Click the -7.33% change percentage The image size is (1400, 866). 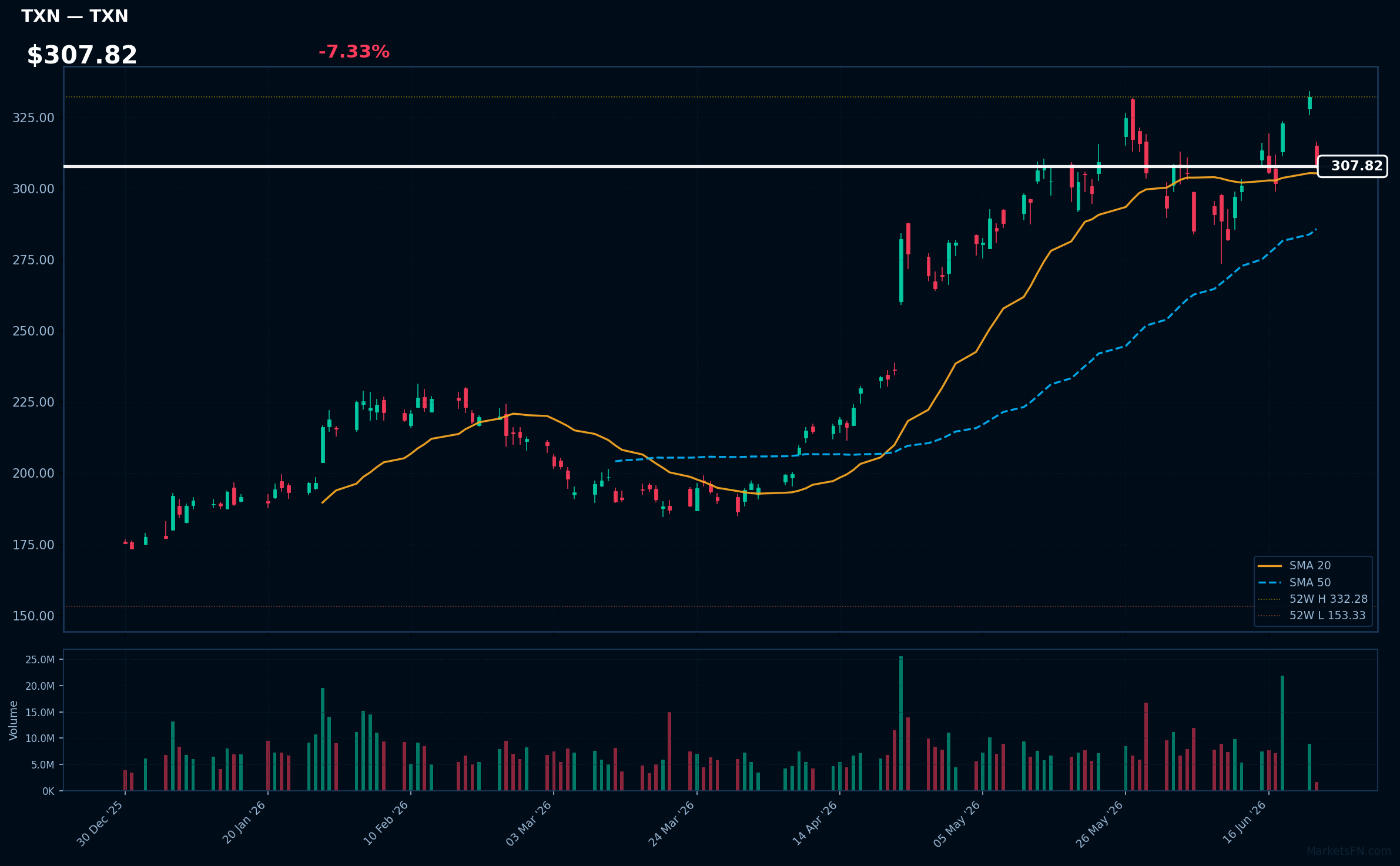354,52
